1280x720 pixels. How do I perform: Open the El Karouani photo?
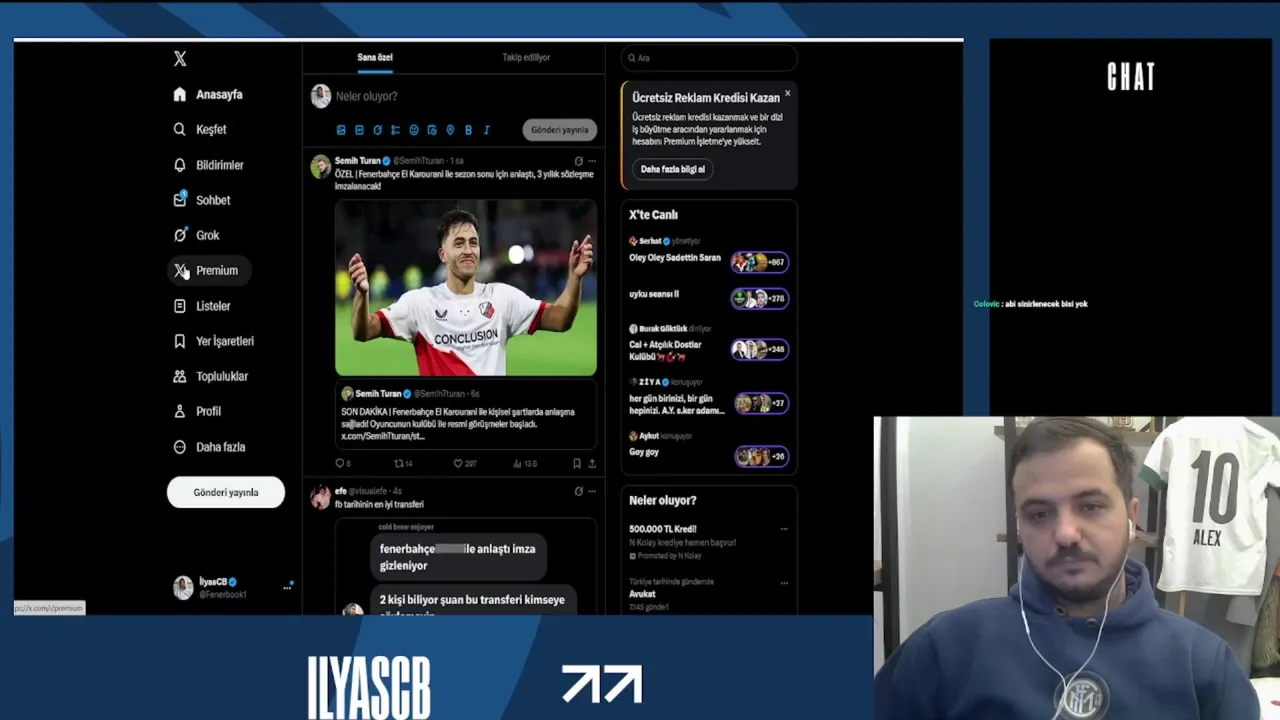click(x=466, y=288)
